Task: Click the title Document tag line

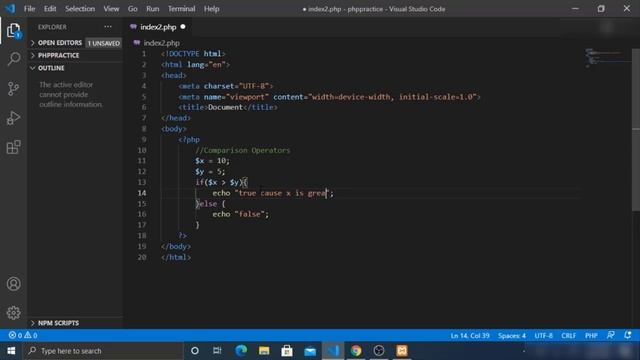Action: (x=228, y=107)
